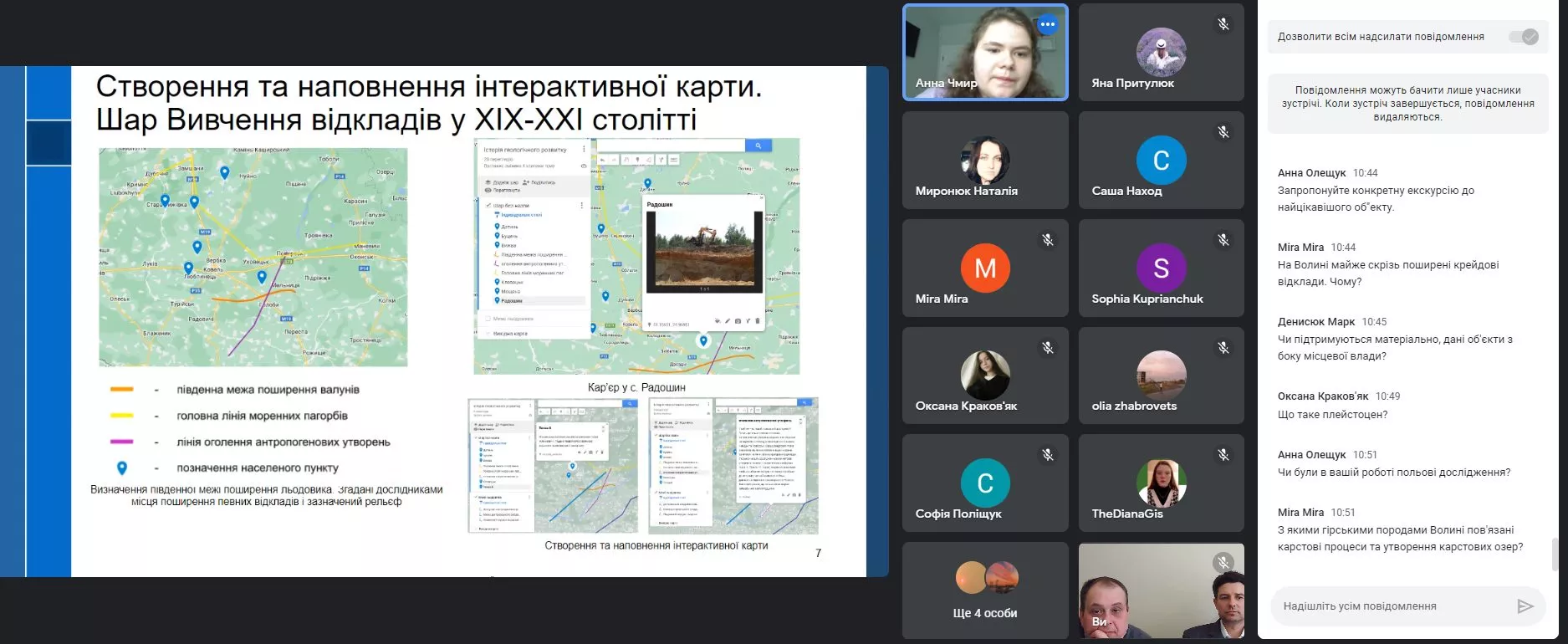The width and height of the screenshot is (1568, 644).
Task: Click muted mic icon on TheDianaGis tile
Action: coord(1223,455)
